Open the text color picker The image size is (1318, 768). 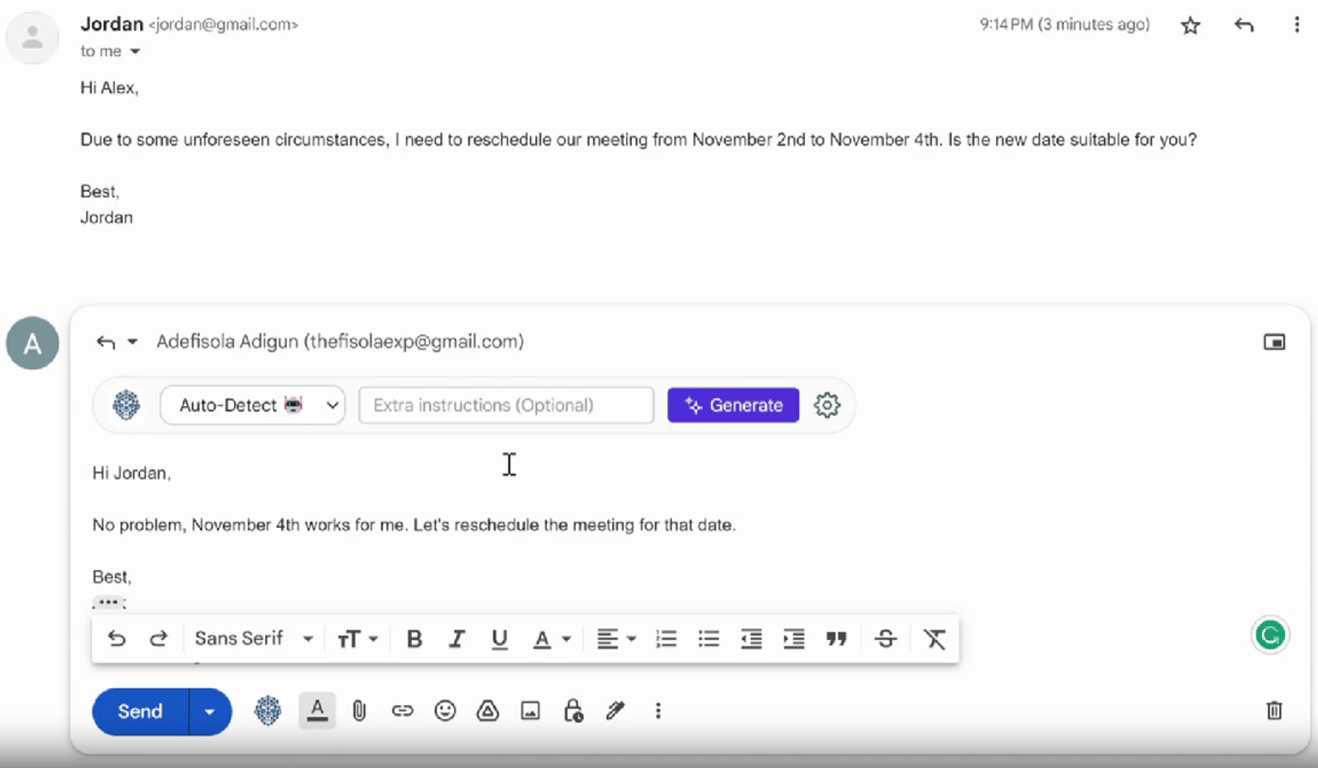pos(551,639)
